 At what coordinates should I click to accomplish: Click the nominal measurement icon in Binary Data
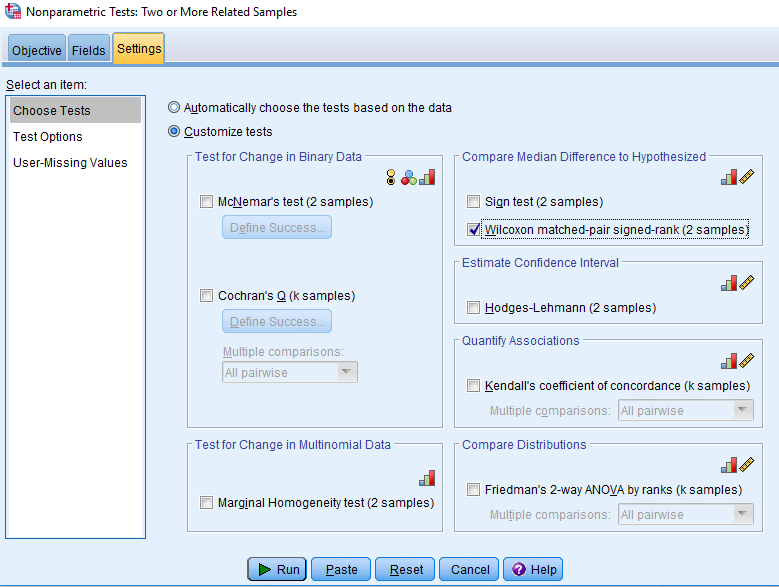409,177
